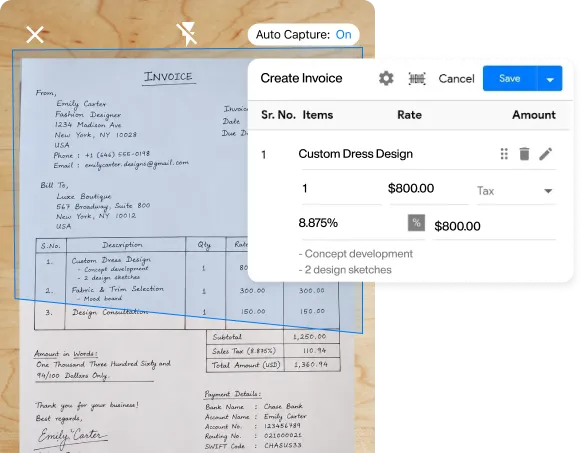Save the invoice

(510, 78)
